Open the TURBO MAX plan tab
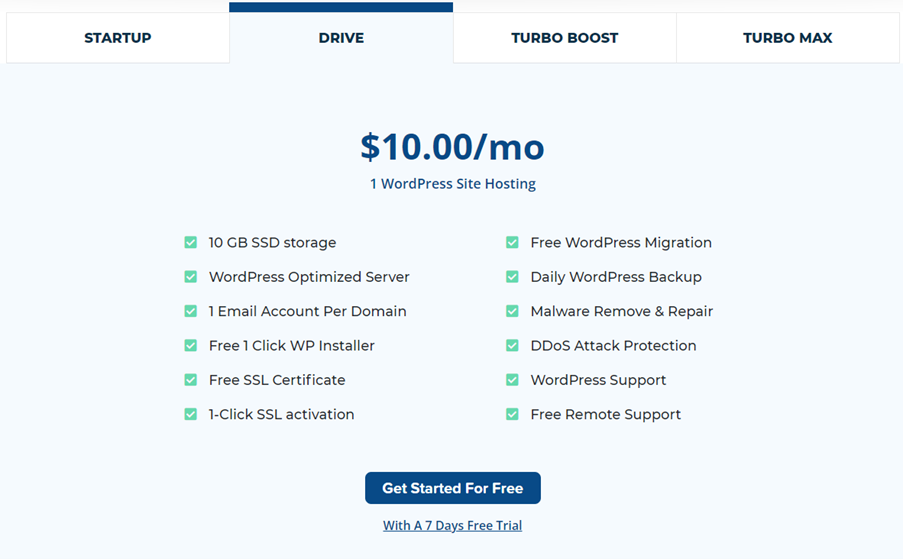The image size is (903, 559). pyautogui.click(x=787, y=38)
